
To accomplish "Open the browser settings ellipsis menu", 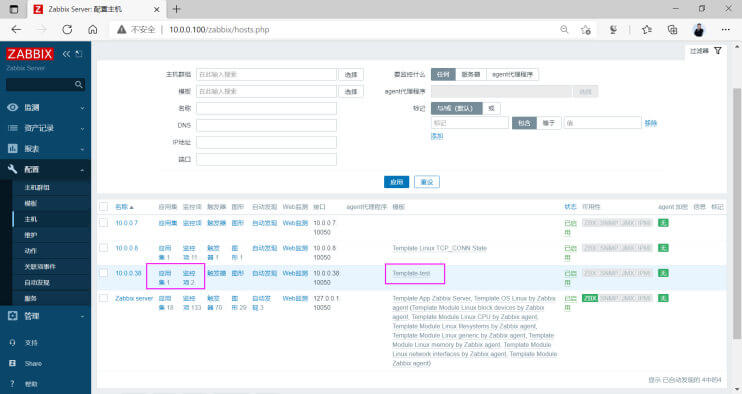I will pyautogui.click(x=725, y=29).
